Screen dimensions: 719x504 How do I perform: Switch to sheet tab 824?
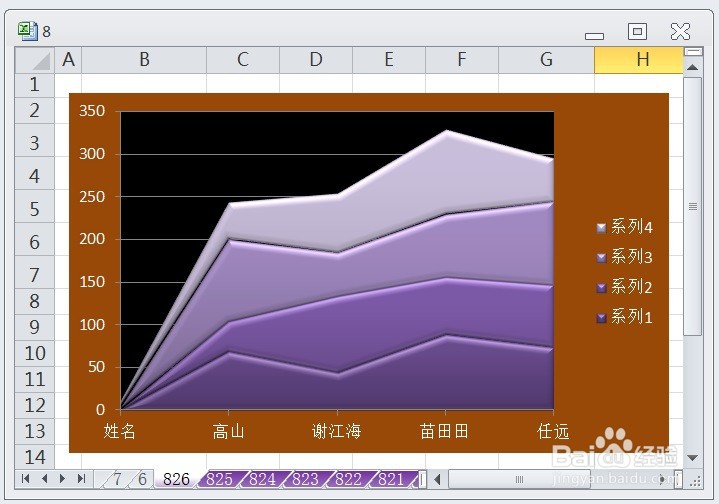pyautogui.click(x=262, y=479)
